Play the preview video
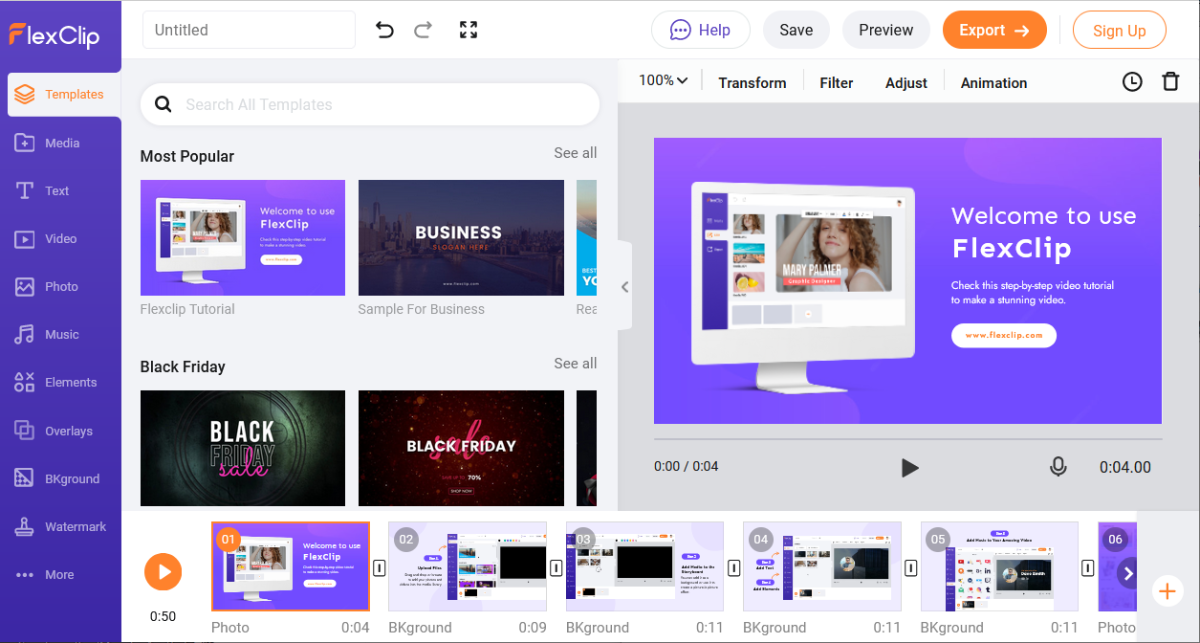Viewport: 1200px width, 643px height. point(909,467)
